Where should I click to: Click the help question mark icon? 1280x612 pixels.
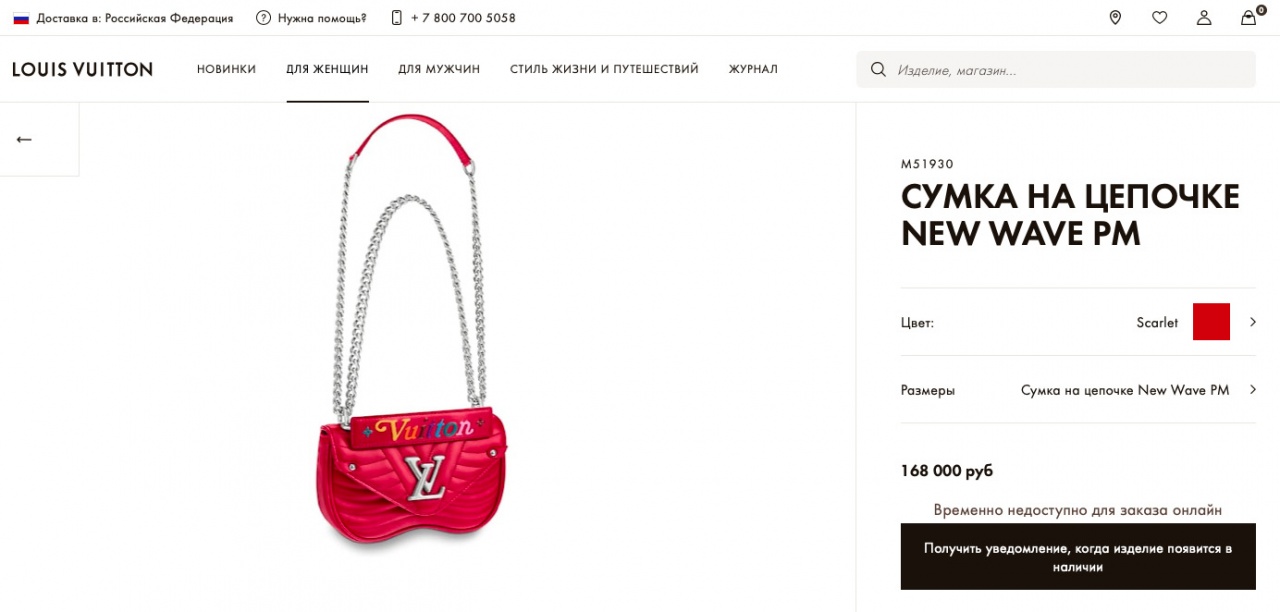coord(263,18)
